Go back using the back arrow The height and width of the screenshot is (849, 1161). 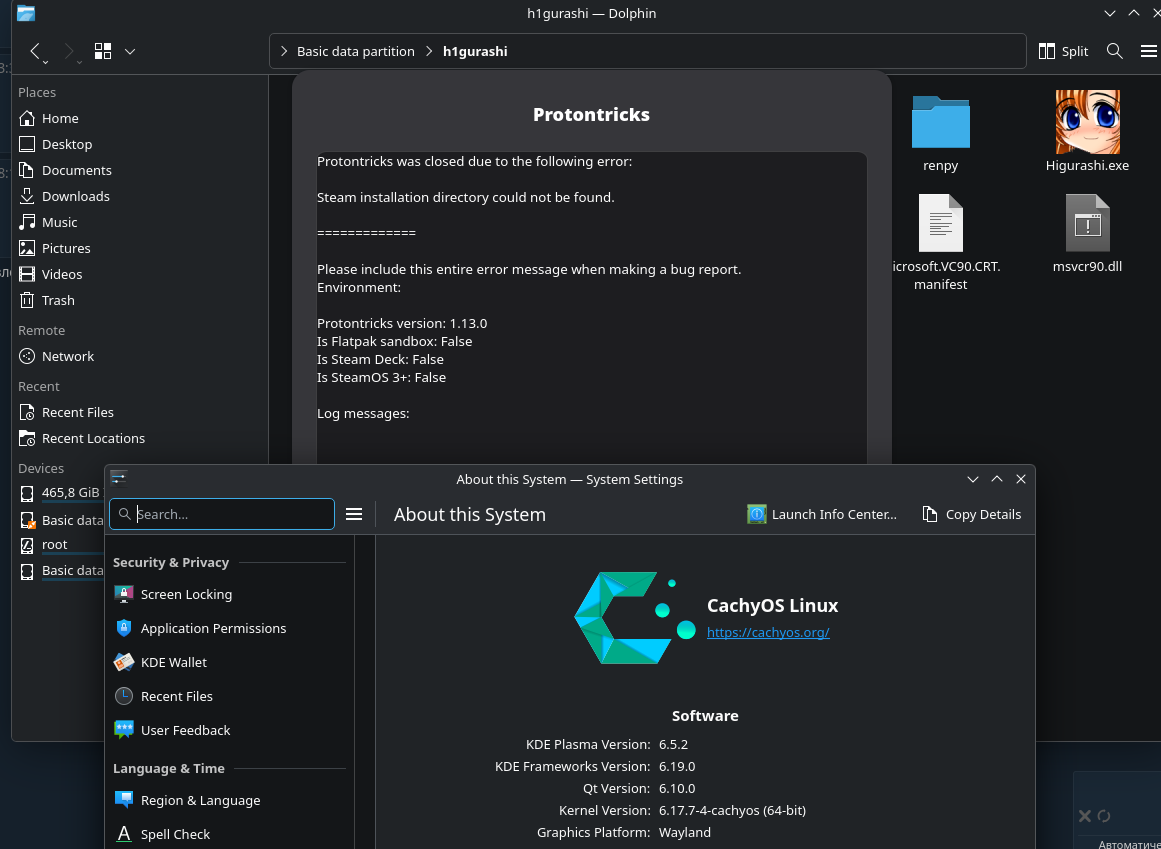[36, 51]
